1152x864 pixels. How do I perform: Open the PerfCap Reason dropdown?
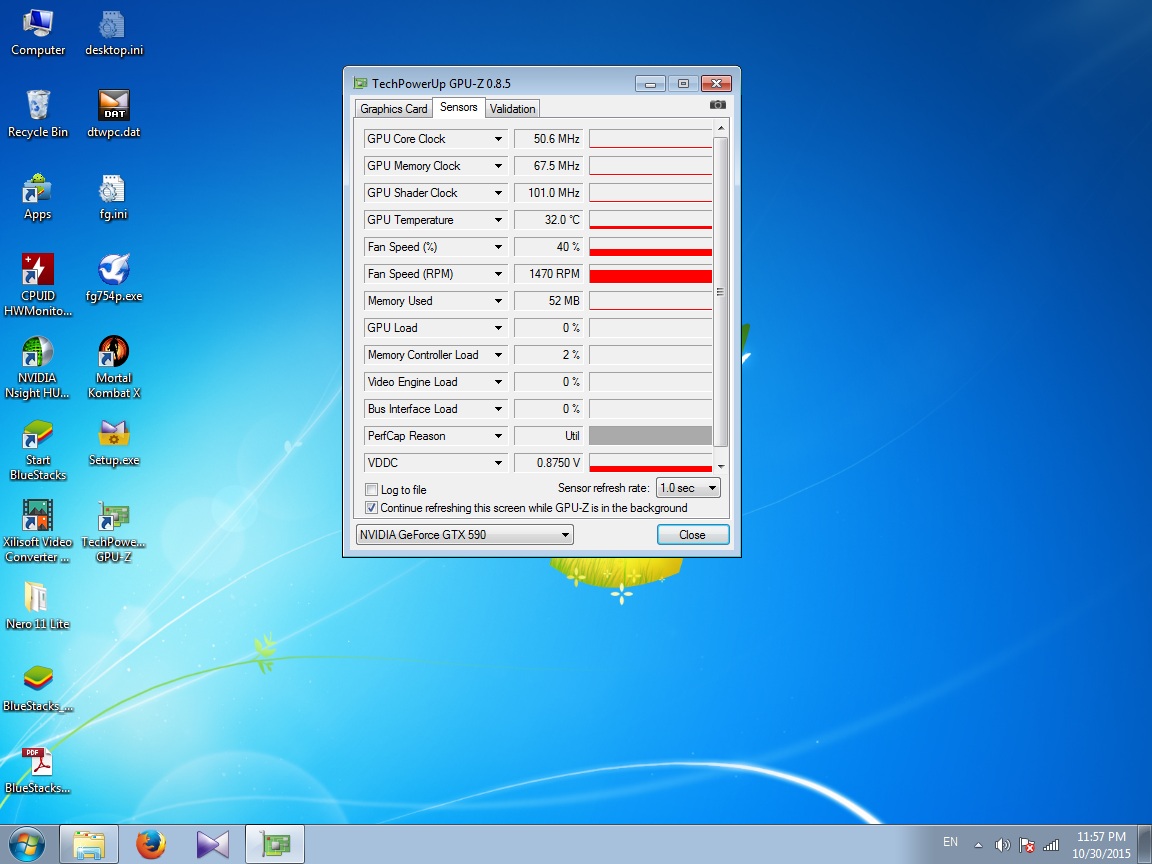[498, 436]
